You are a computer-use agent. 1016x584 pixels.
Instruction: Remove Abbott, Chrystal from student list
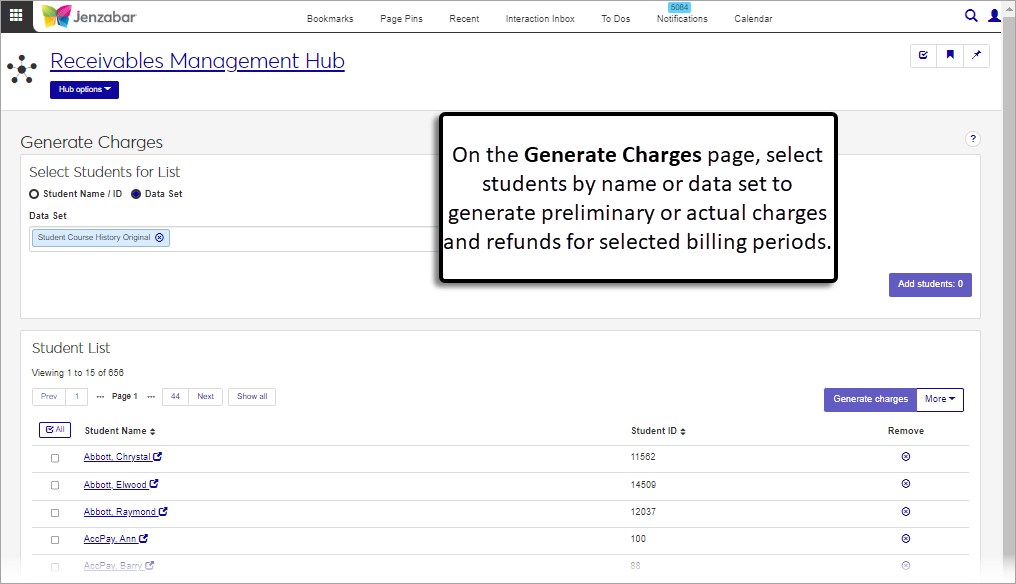coord(905,457)
